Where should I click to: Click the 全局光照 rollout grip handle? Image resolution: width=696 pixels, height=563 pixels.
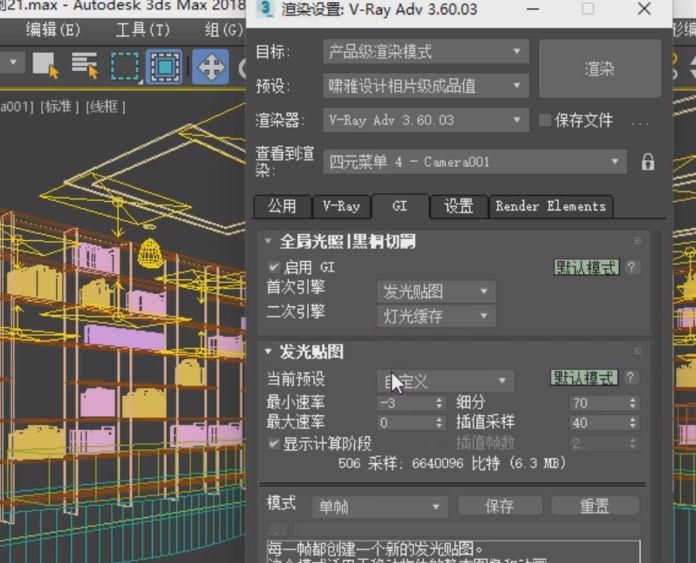637,241
